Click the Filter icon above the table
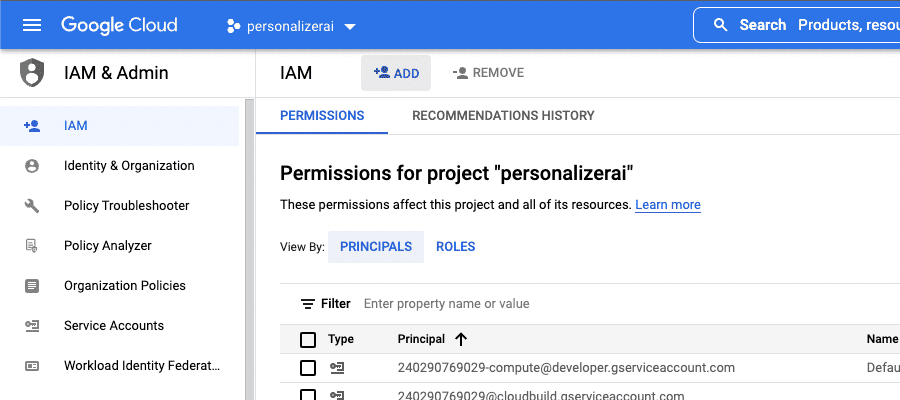 pos(308,304)
